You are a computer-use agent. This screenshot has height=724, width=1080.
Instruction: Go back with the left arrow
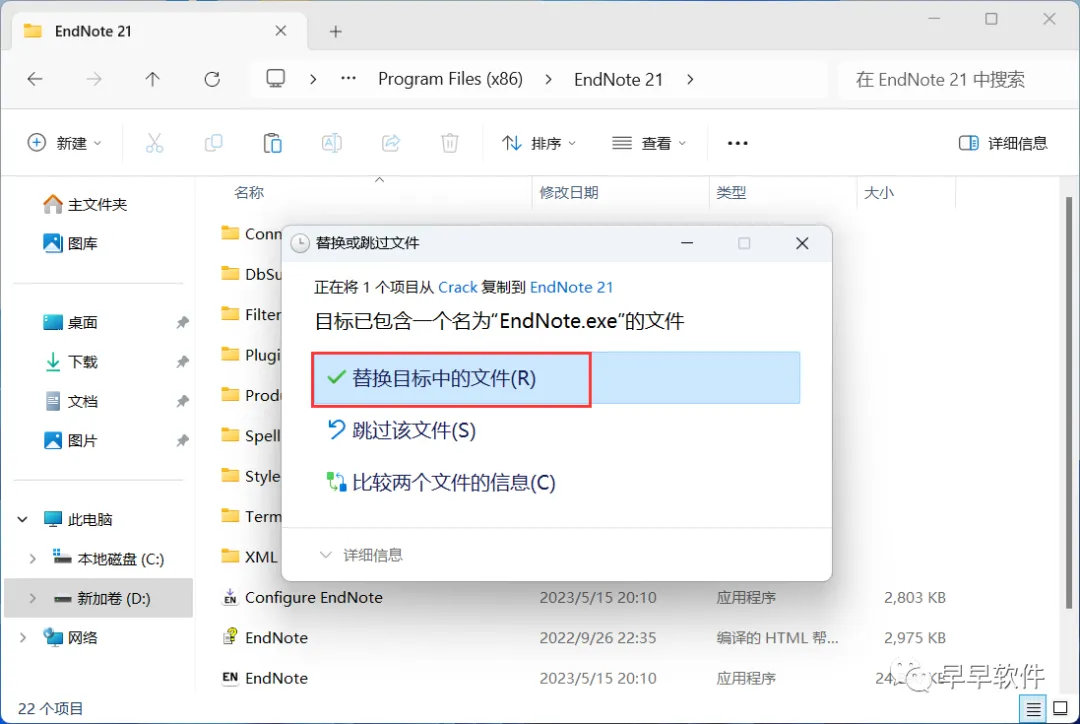coord(35,79)
